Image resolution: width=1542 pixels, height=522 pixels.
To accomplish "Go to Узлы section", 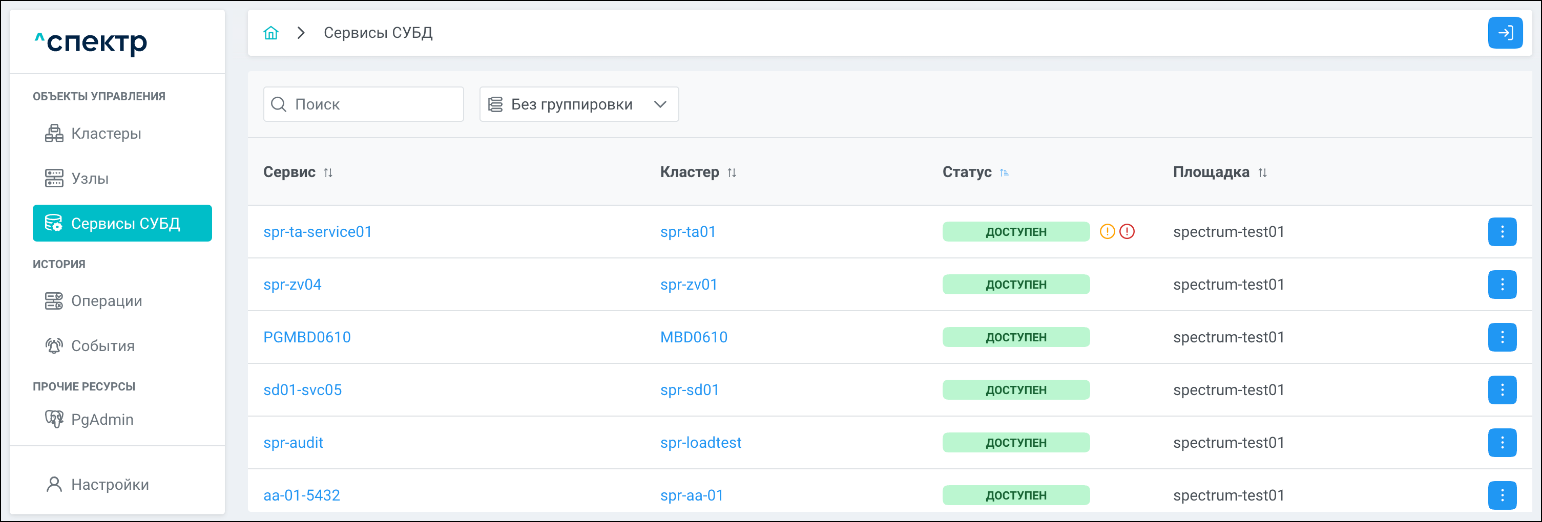I will click(x=90, y=179).
